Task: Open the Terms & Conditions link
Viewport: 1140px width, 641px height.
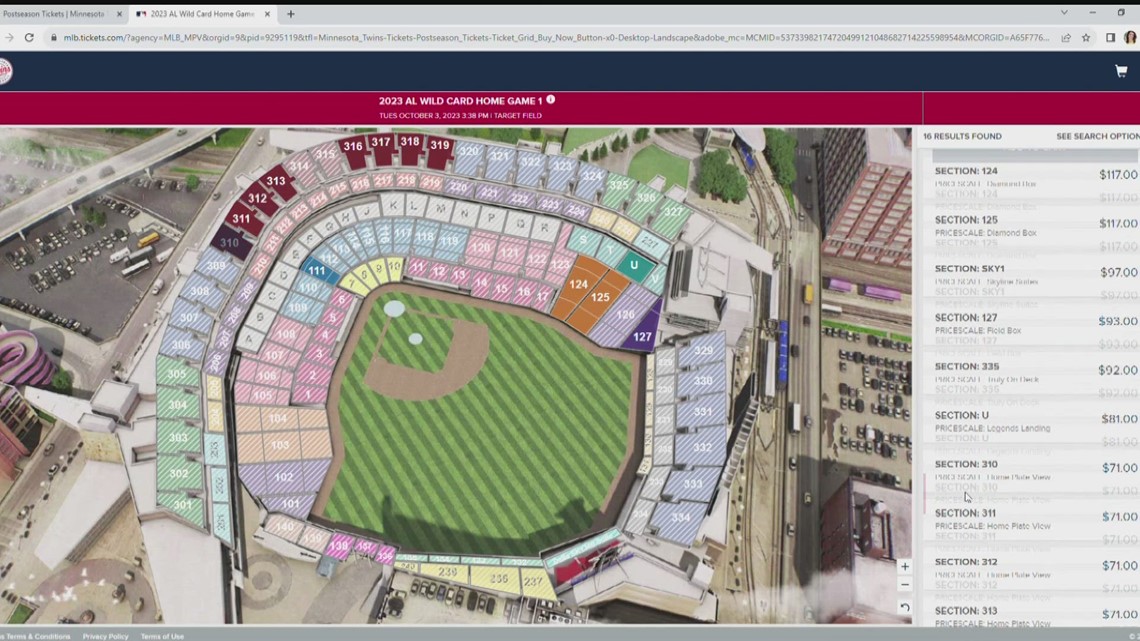Action: (37, 636)
